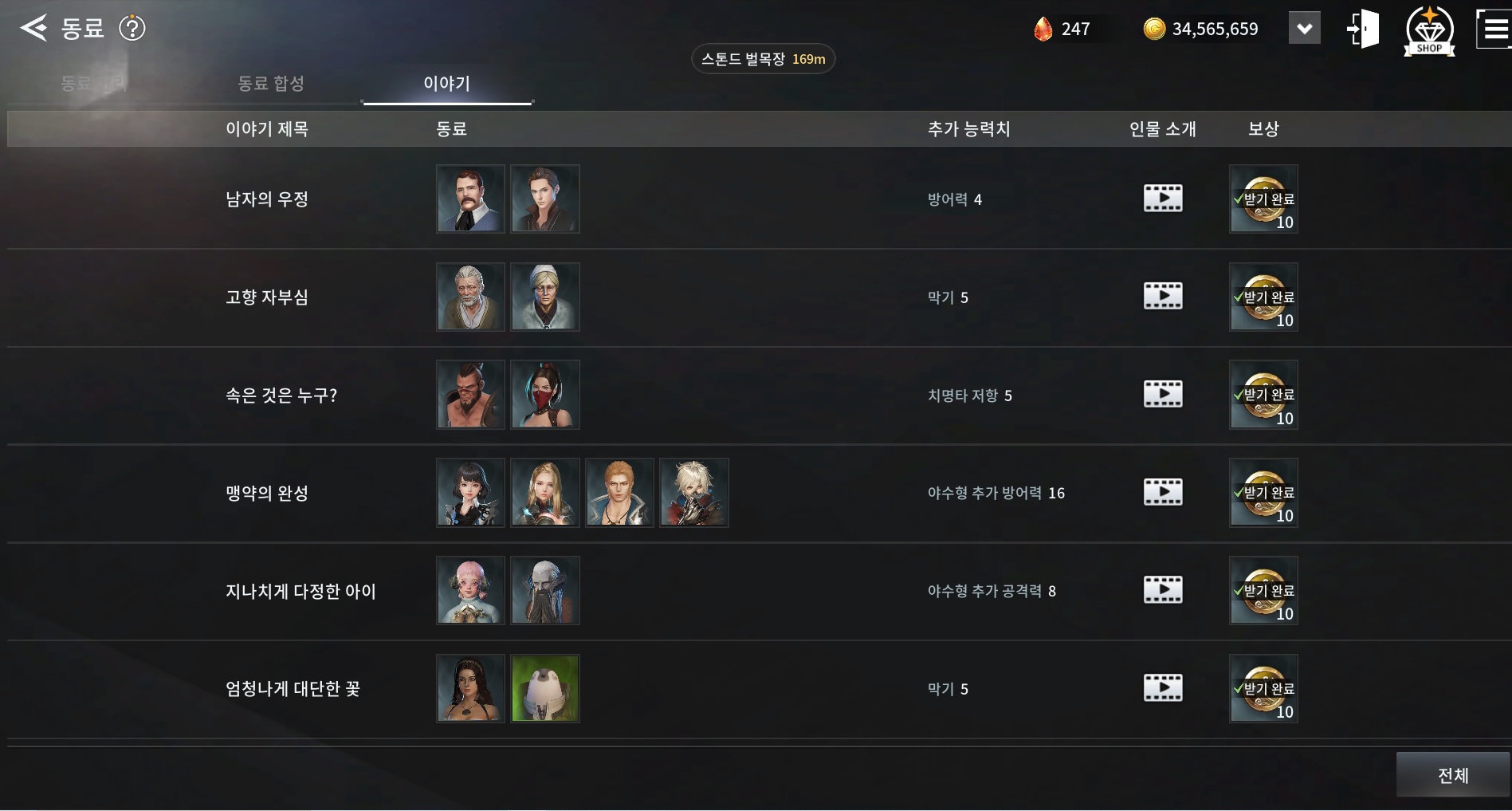Click the reward coin for 고향 자부심
The width and height of the screenshot is (1512, 811).
[1263, 297]
